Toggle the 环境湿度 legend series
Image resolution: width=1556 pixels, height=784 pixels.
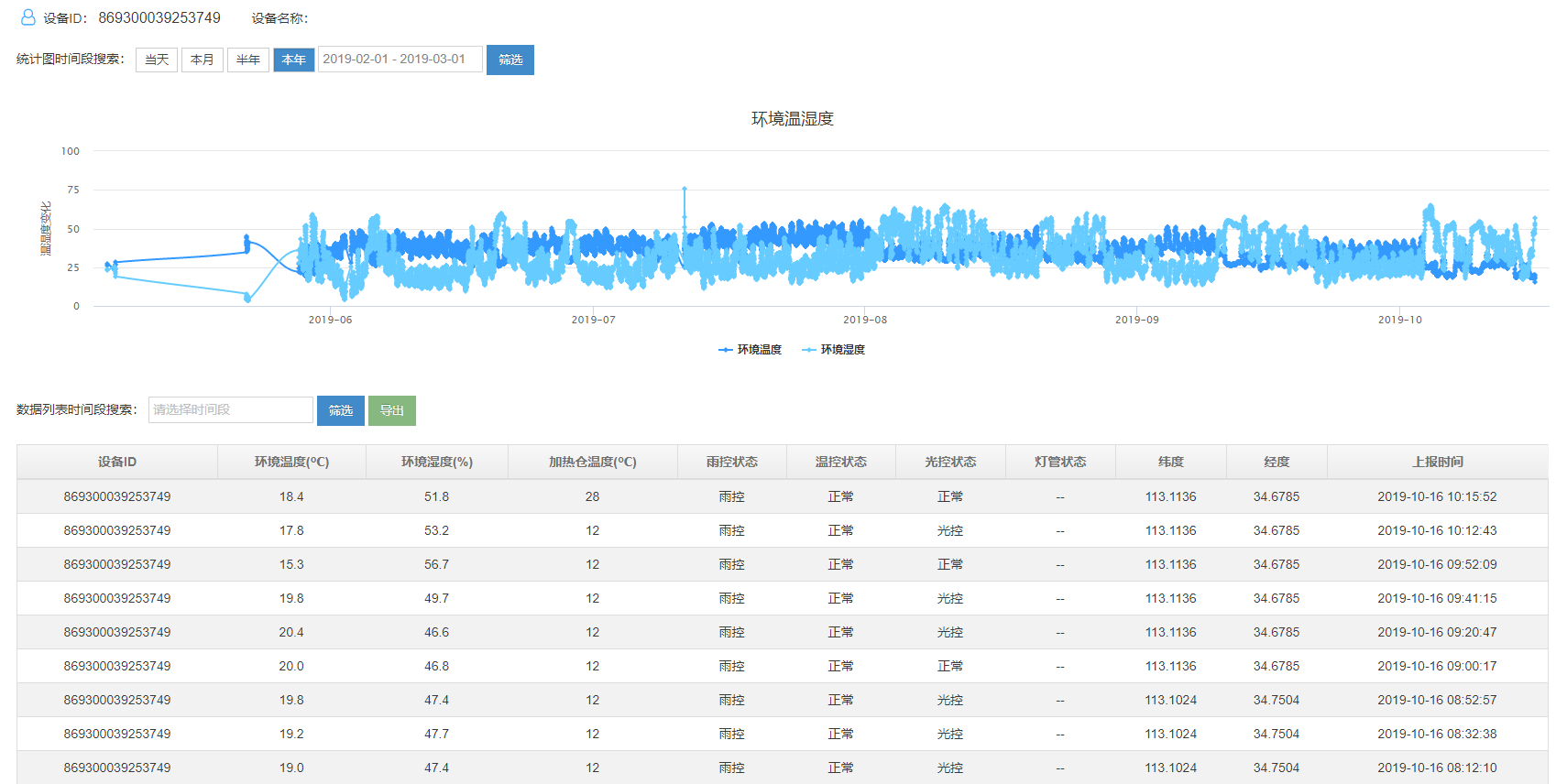tap(834, 350)
